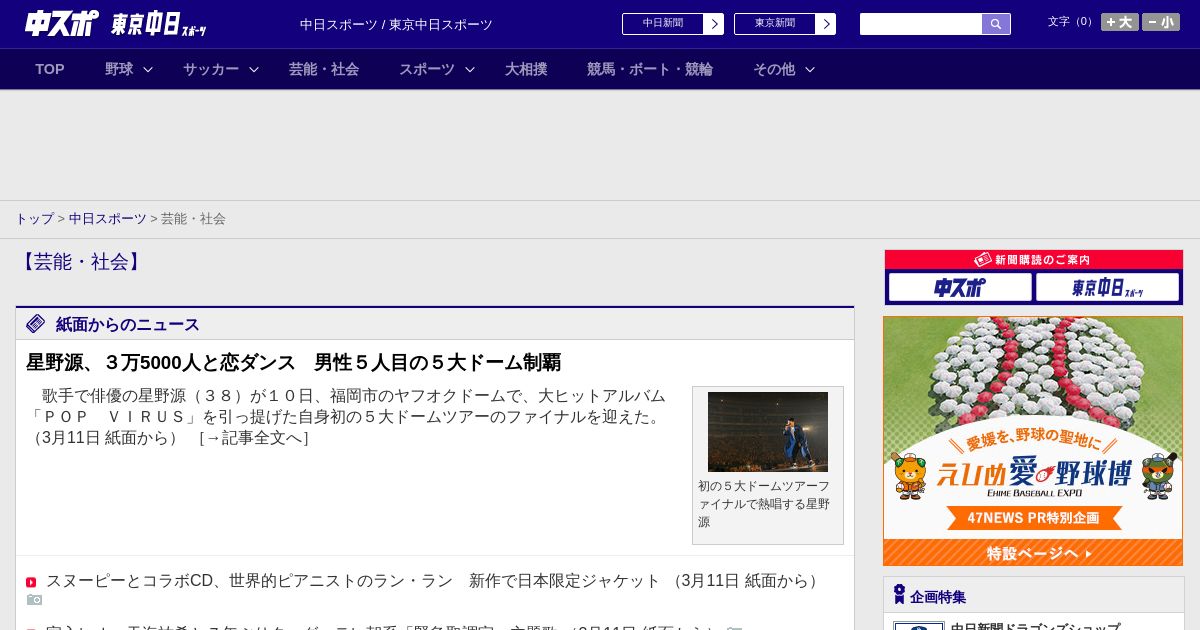
Task: Click 東京中日スポーツ subscription banner button
Action: [1108, 287]
